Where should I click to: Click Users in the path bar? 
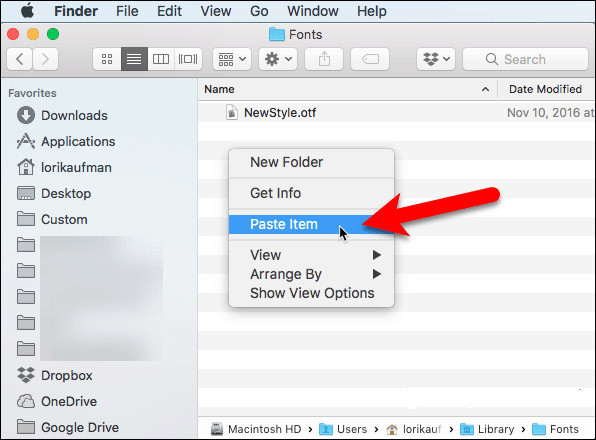tap(343, 429)
